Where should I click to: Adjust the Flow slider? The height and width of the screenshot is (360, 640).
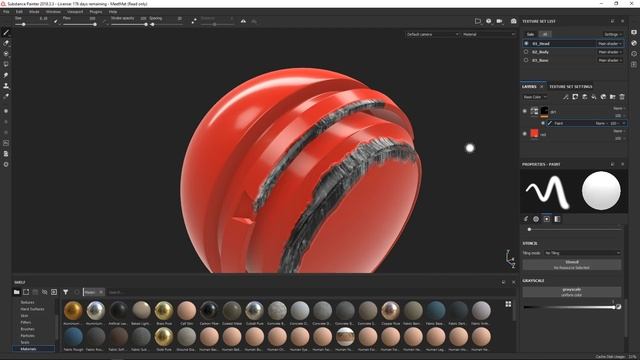80,24
